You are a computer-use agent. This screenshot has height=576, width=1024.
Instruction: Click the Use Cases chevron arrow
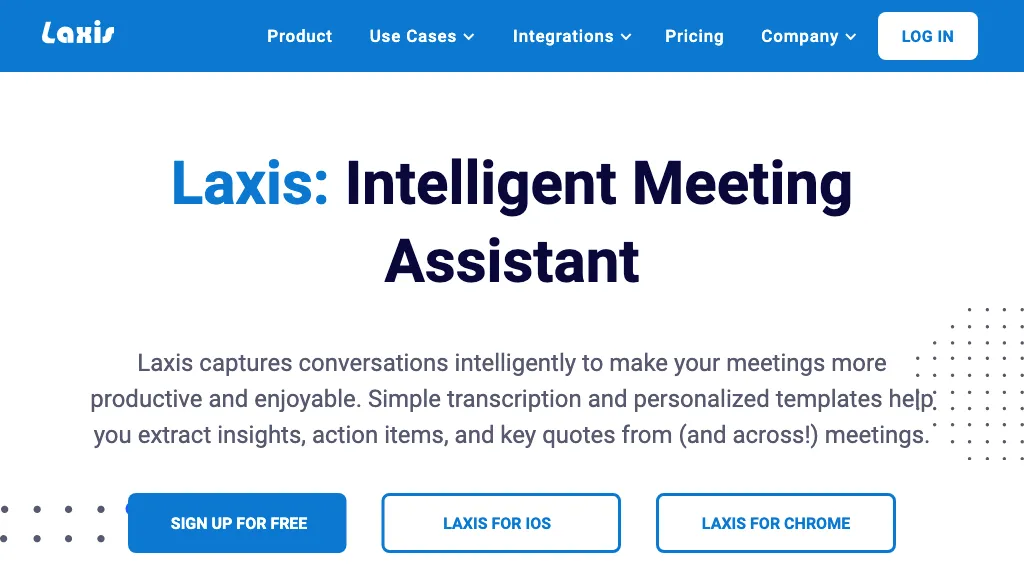(x=470, y=37)
